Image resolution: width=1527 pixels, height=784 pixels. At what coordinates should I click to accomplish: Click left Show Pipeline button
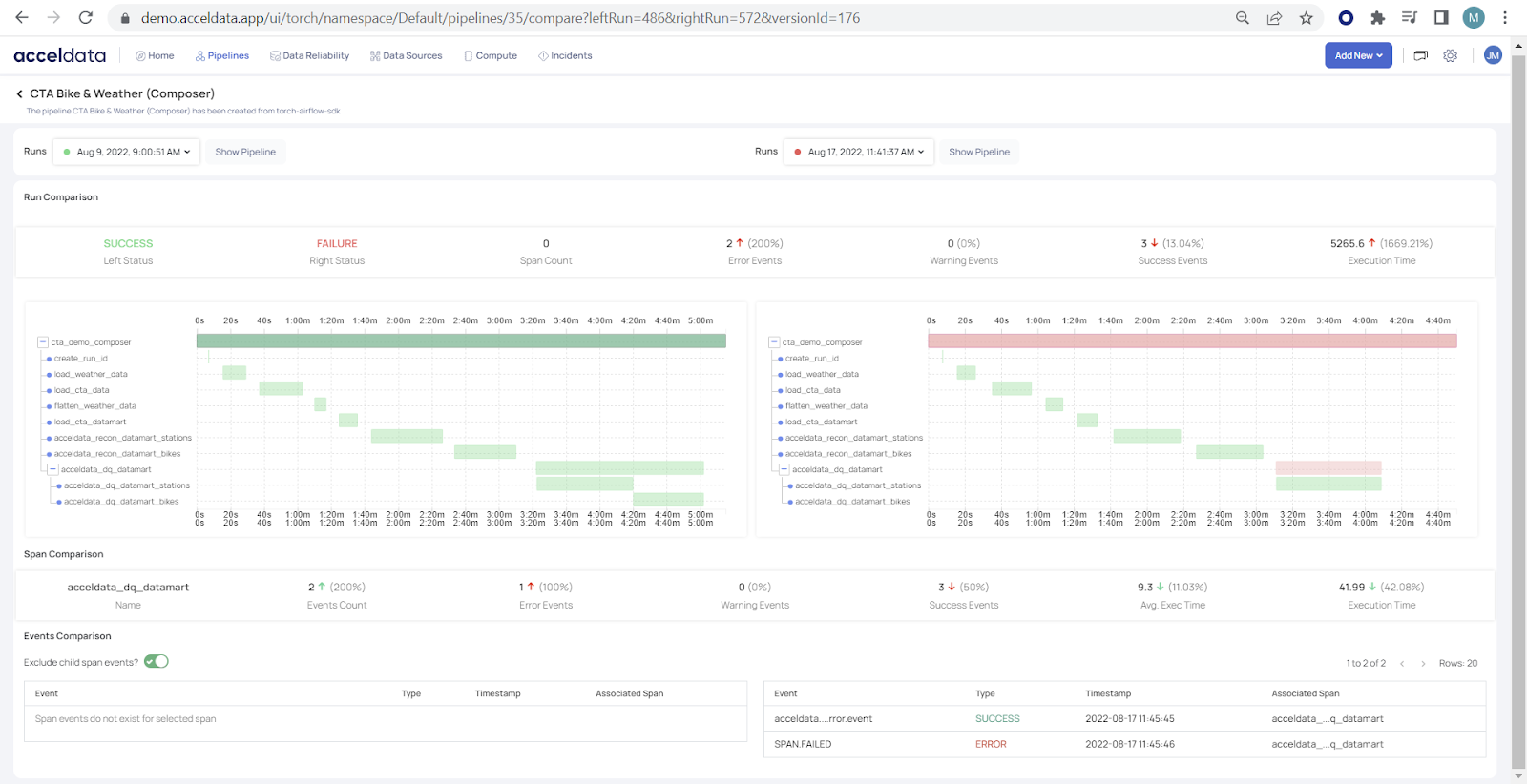(x=245, y=152)
